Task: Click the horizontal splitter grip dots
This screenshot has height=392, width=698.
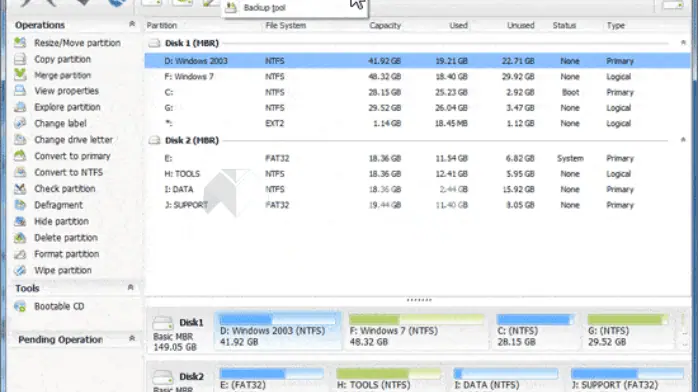Action: (x=419, y=300)
